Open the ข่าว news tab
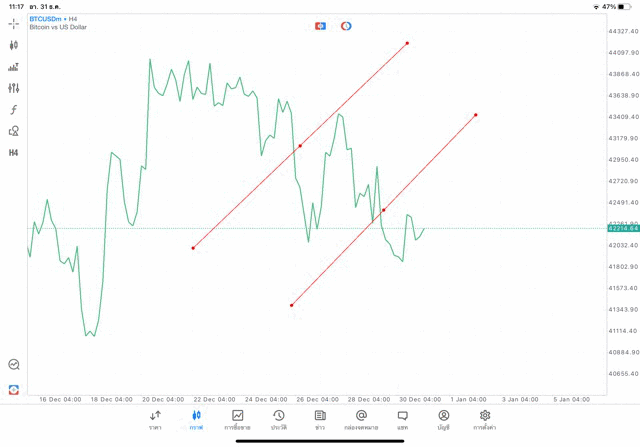This screenshot has width=640, height=447. point(320,420)
